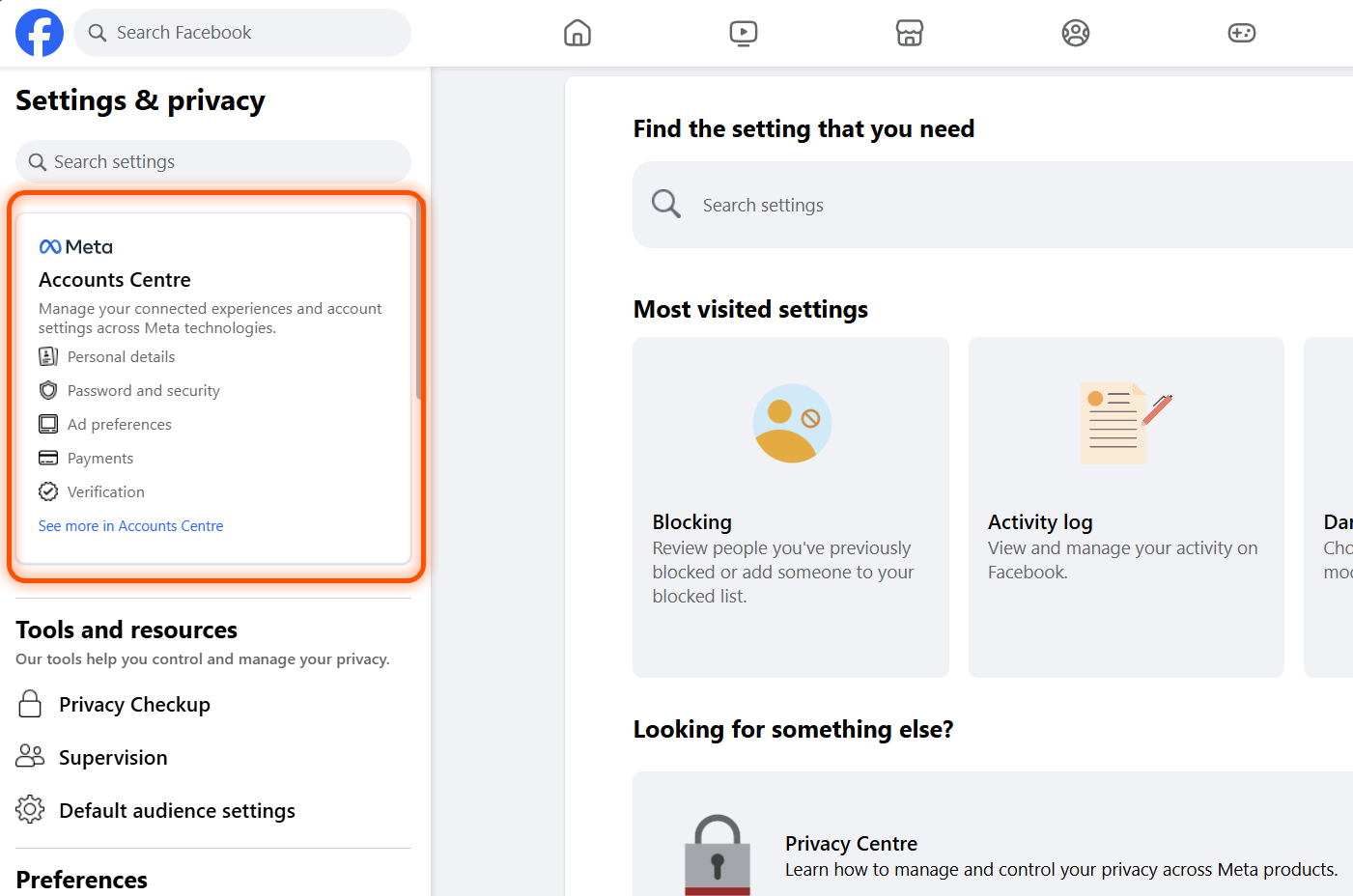
Task: Focus the Search Facebook field
Action: (242, 33)
